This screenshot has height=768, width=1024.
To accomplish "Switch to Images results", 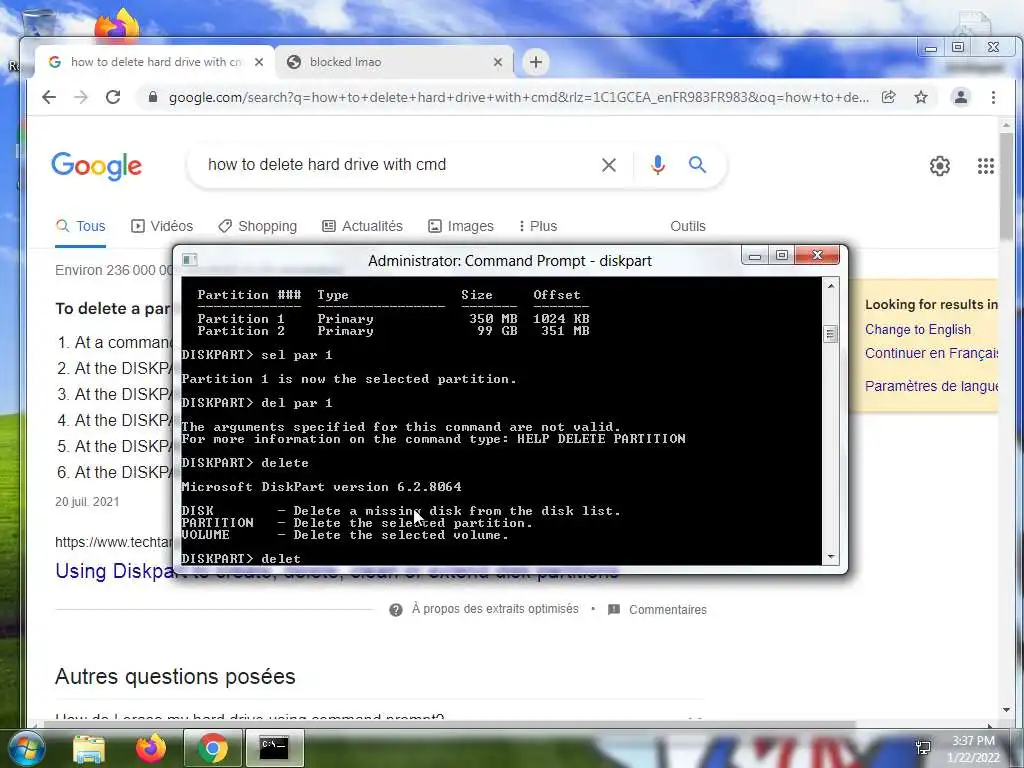I will (x=461, y=226).
